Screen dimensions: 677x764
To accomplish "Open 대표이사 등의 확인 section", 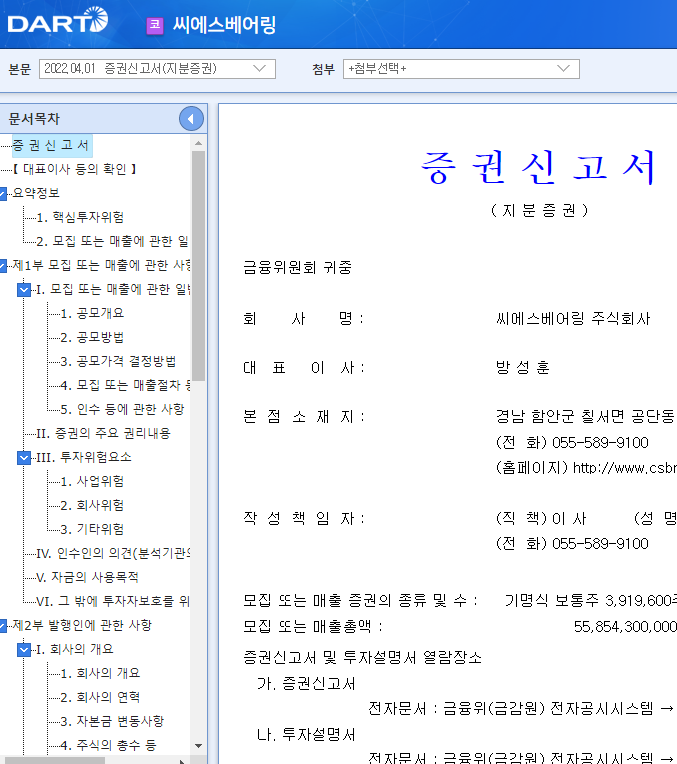I will click(x=74, y=169).
